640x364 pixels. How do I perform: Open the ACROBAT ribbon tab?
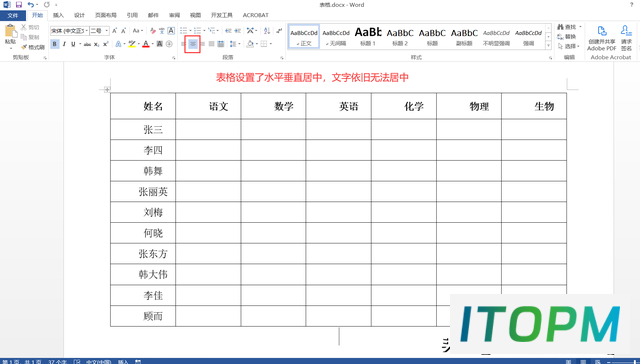click(x=256, y=15)
